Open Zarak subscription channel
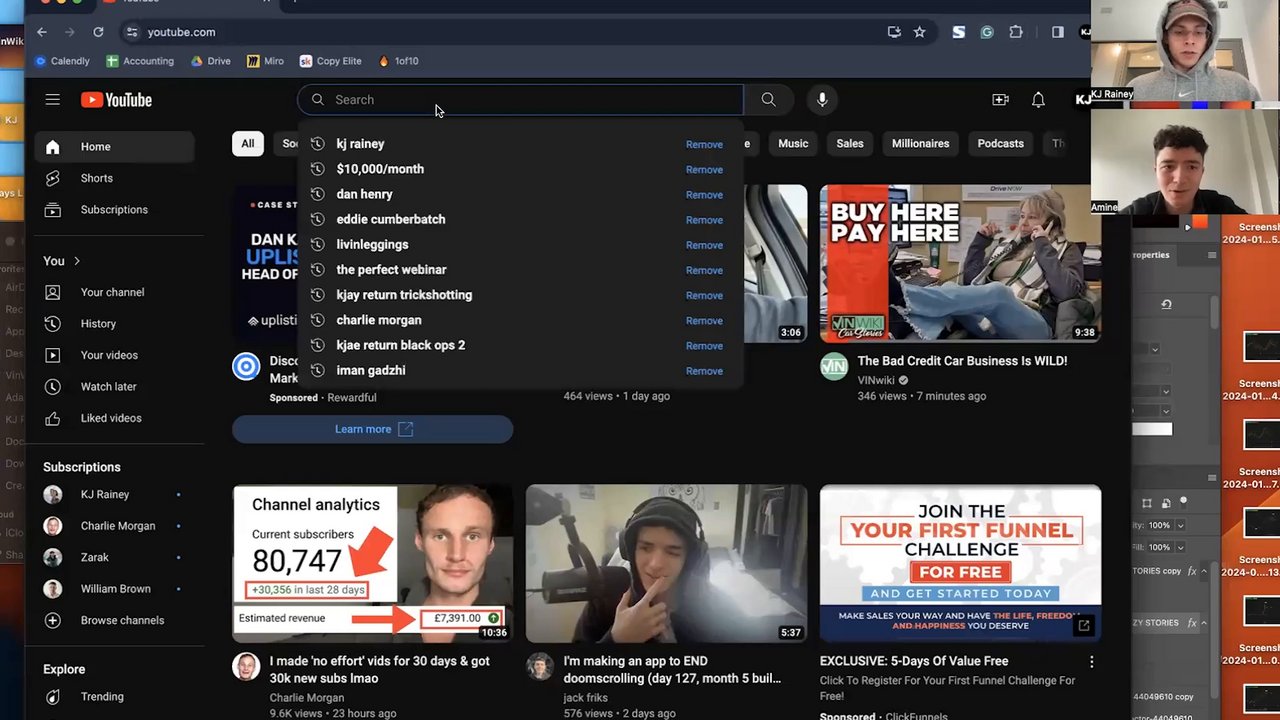The height and width of the screenshot is (720, 1280). (114, 557)
